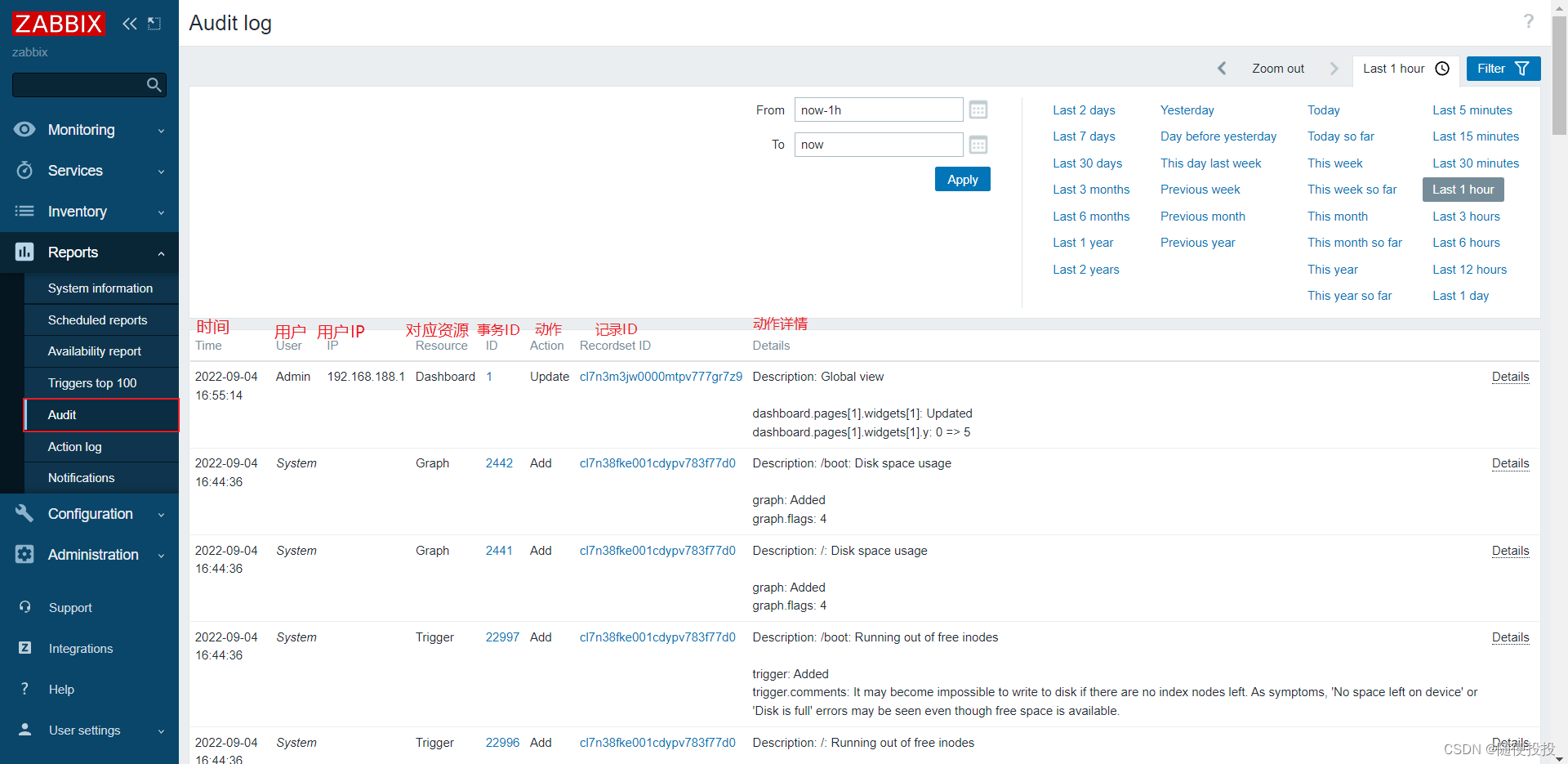The height and width of the screenshot is (764, 1568).
Task: Toggle the Filter tab
Action: [1503, 69]
